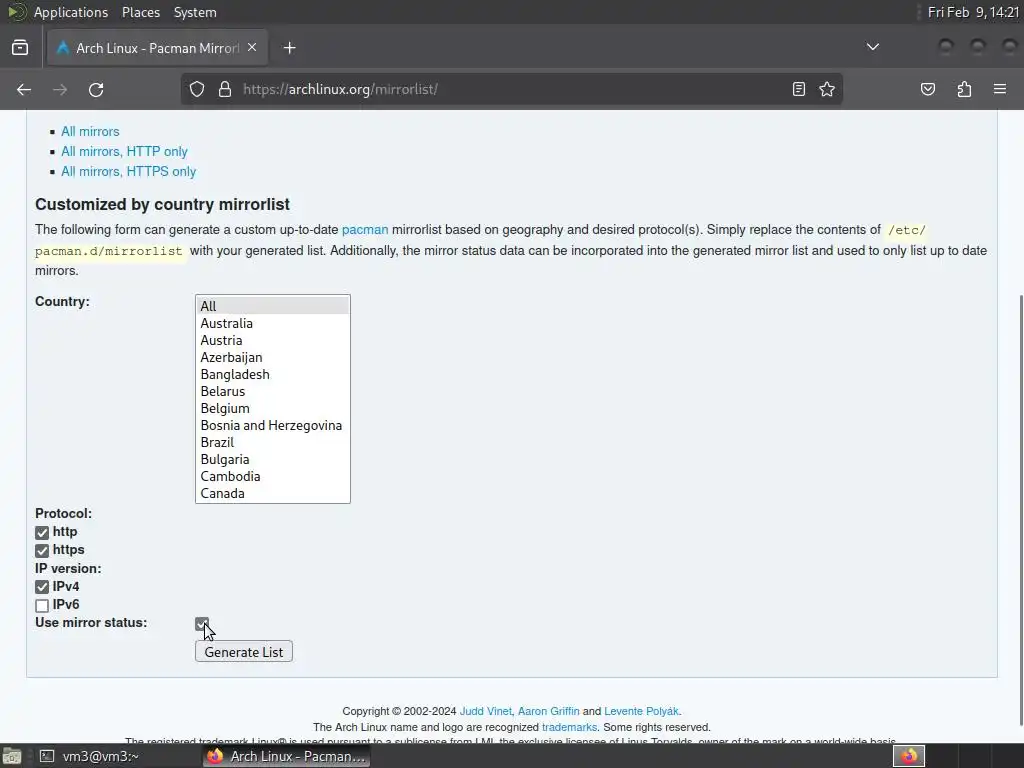Switch to Arch Linux Pacman taskbar window
Image resolution: width=1024 pixels, height=768 pixels.
287,756
